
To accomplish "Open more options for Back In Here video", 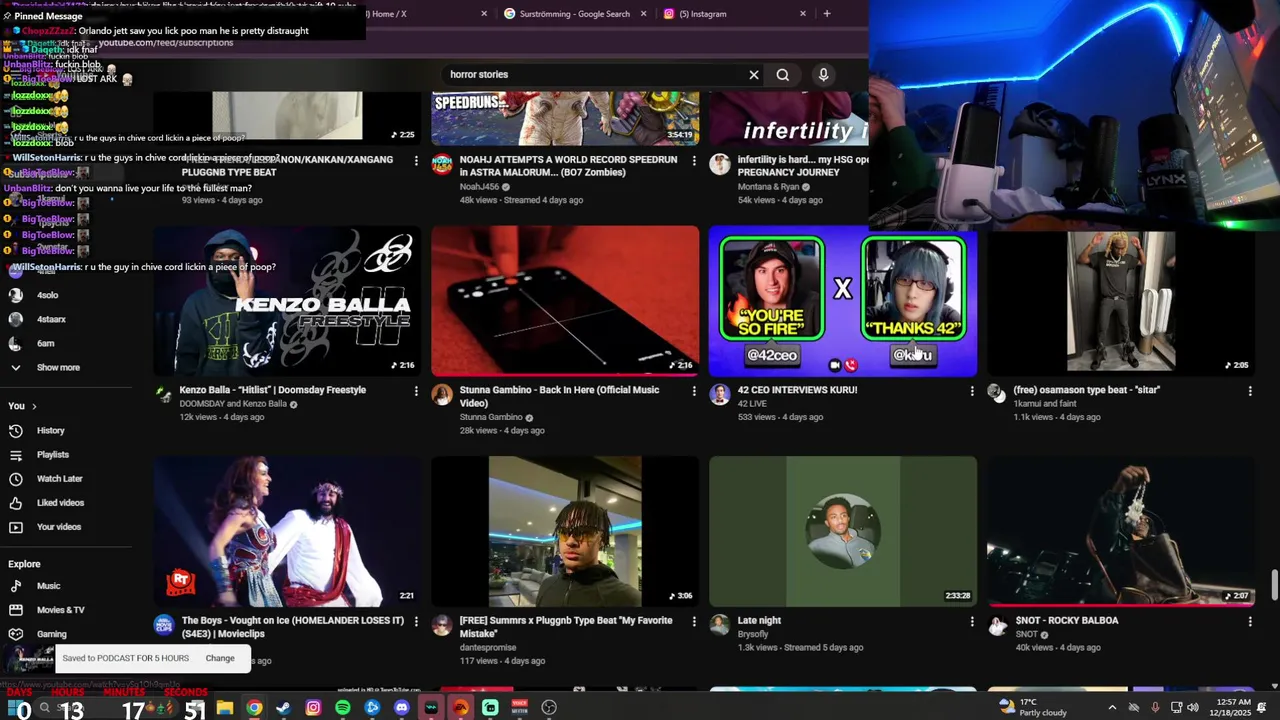I will (x=694, y=391).
